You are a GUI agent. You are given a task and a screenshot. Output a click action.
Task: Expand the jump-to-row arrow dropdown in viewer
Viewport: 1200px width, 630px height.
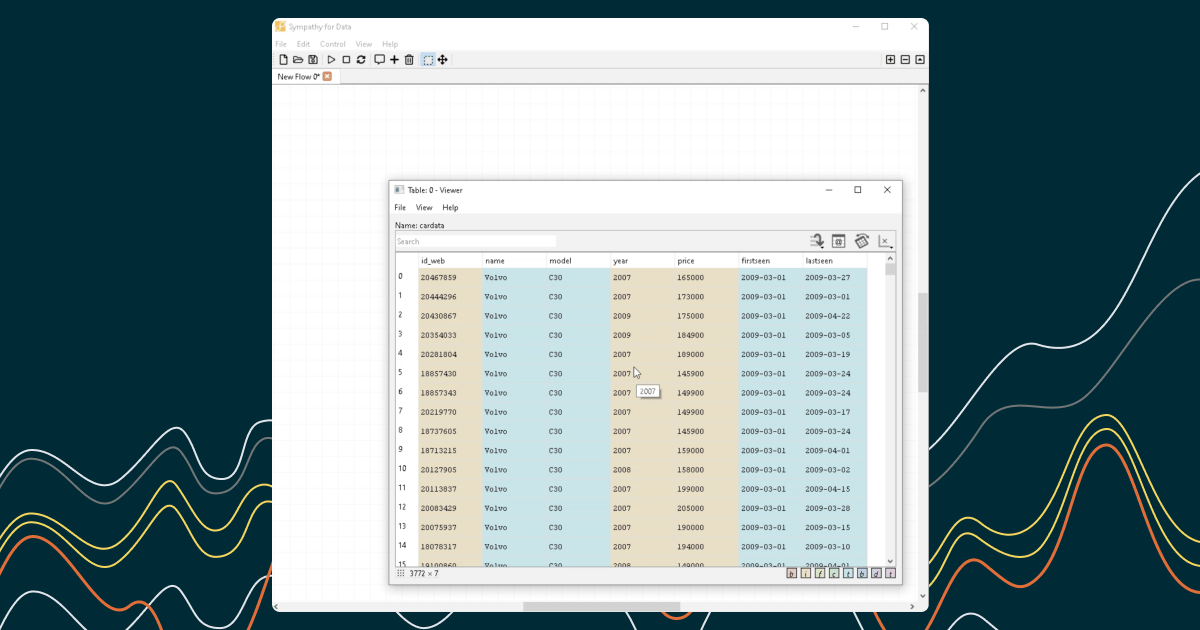click(x=816, y=241)
